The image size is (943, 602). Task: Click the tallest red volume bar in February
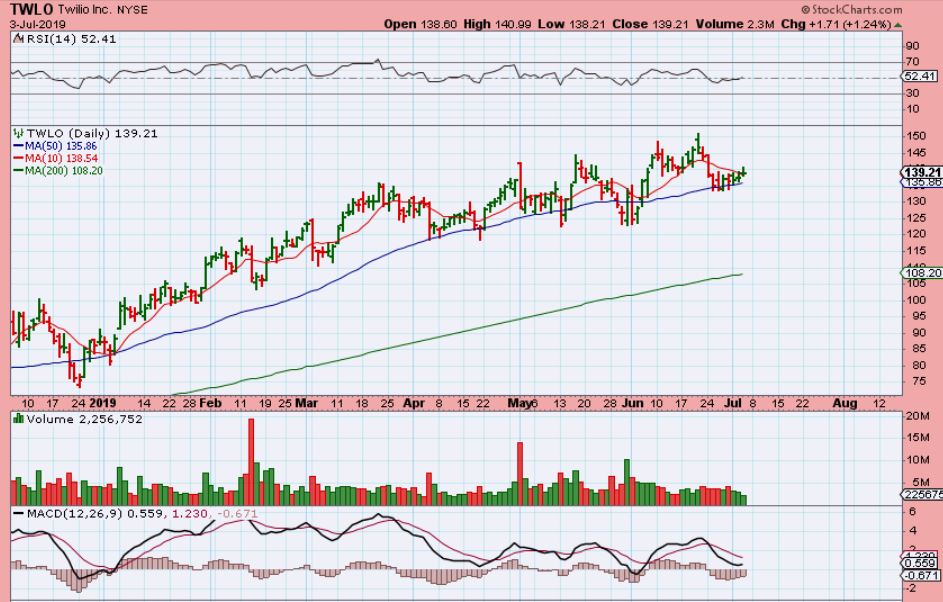pos(251,461)
